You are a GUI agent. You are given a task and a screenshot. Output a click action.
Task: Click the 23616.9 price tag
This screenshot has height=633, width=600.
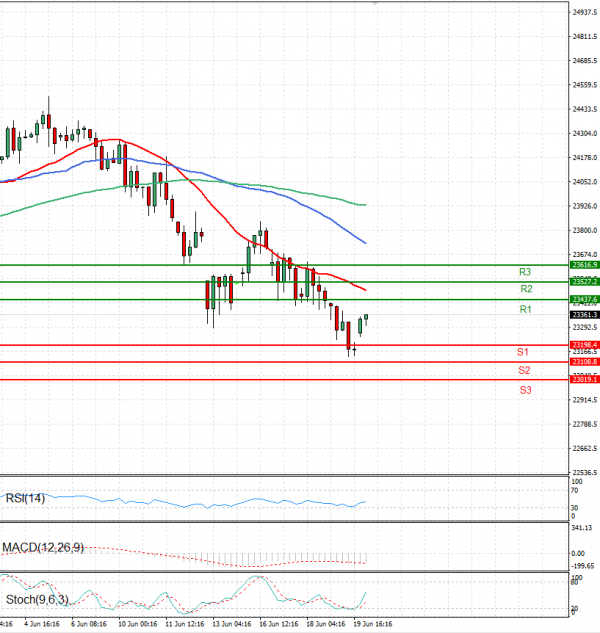coord(585,265)
